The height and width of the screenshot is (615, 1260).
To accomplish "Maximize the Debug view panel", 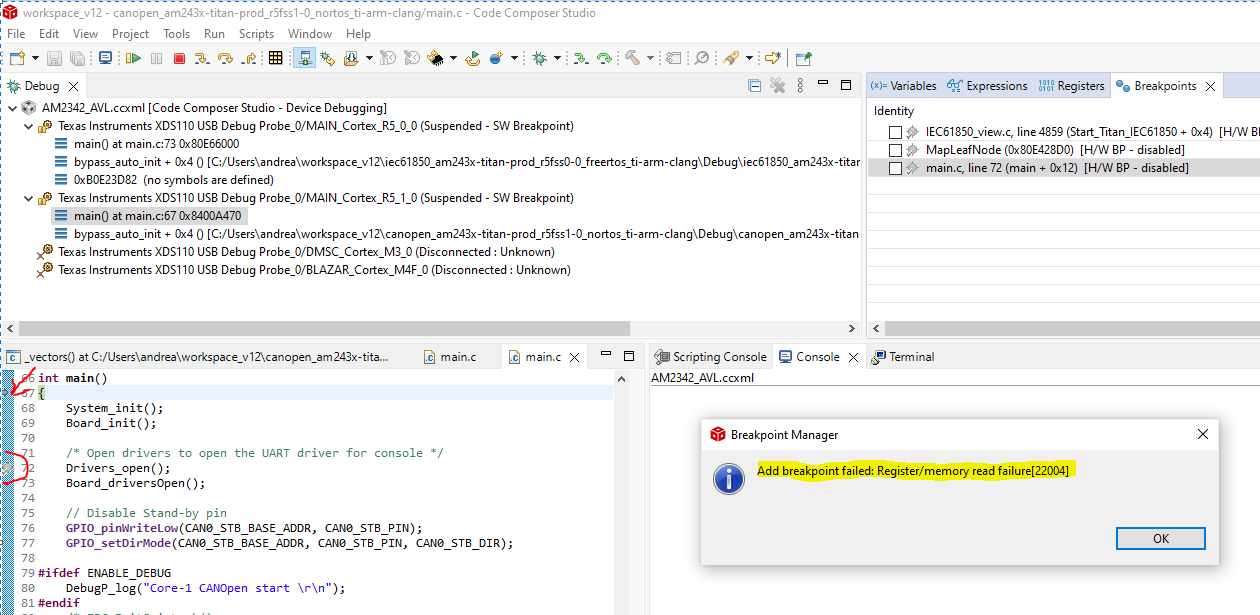I will (846, 85).
